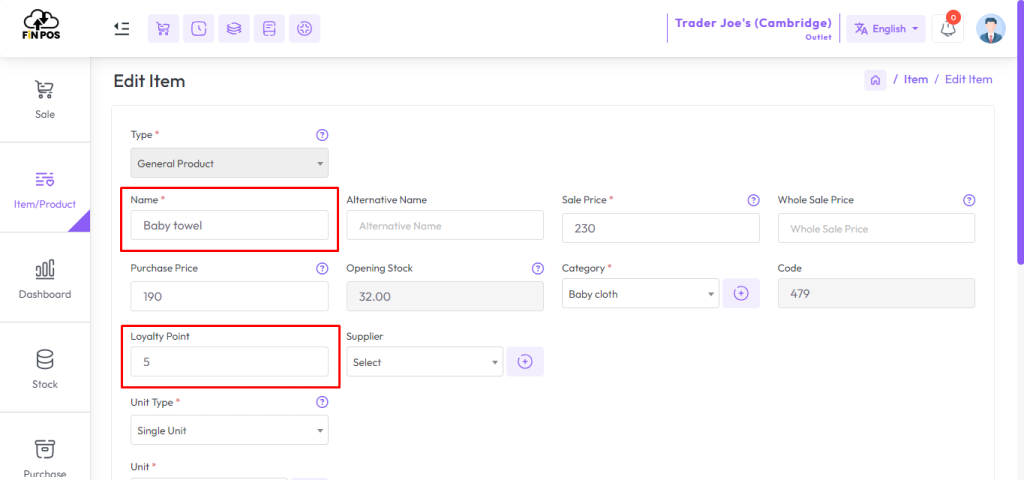Show help tooltip for Purchase Price

point(322,268)
